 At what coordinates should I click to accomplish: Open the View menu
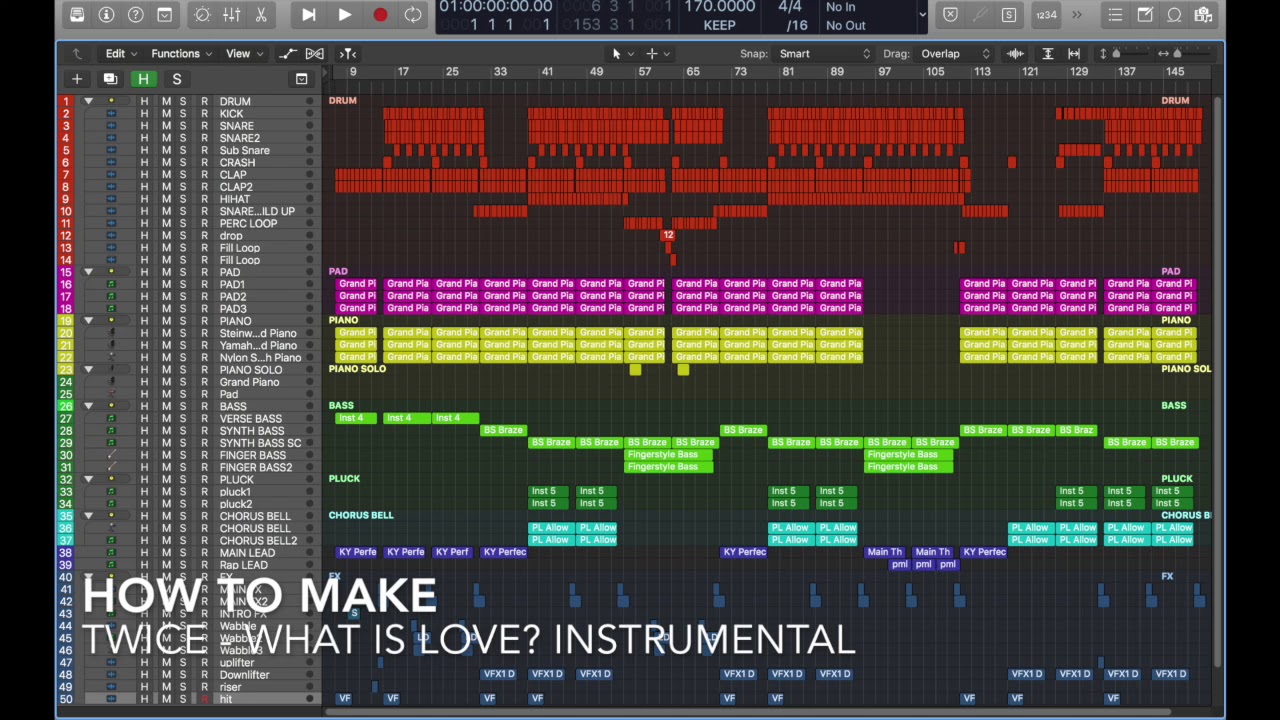pyautogui.click(x=244, y=54)
